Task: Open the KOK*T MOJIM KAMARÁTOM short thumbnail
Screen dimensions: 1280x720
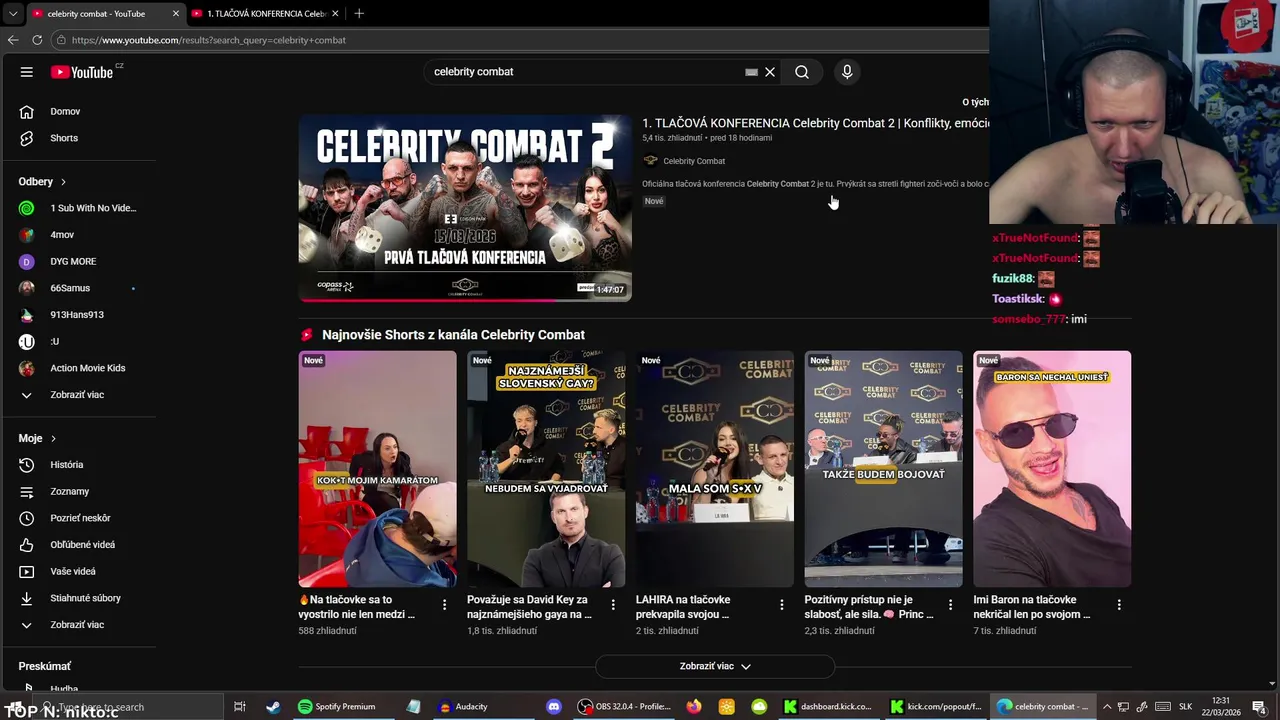Action: (x=377, y=469)
